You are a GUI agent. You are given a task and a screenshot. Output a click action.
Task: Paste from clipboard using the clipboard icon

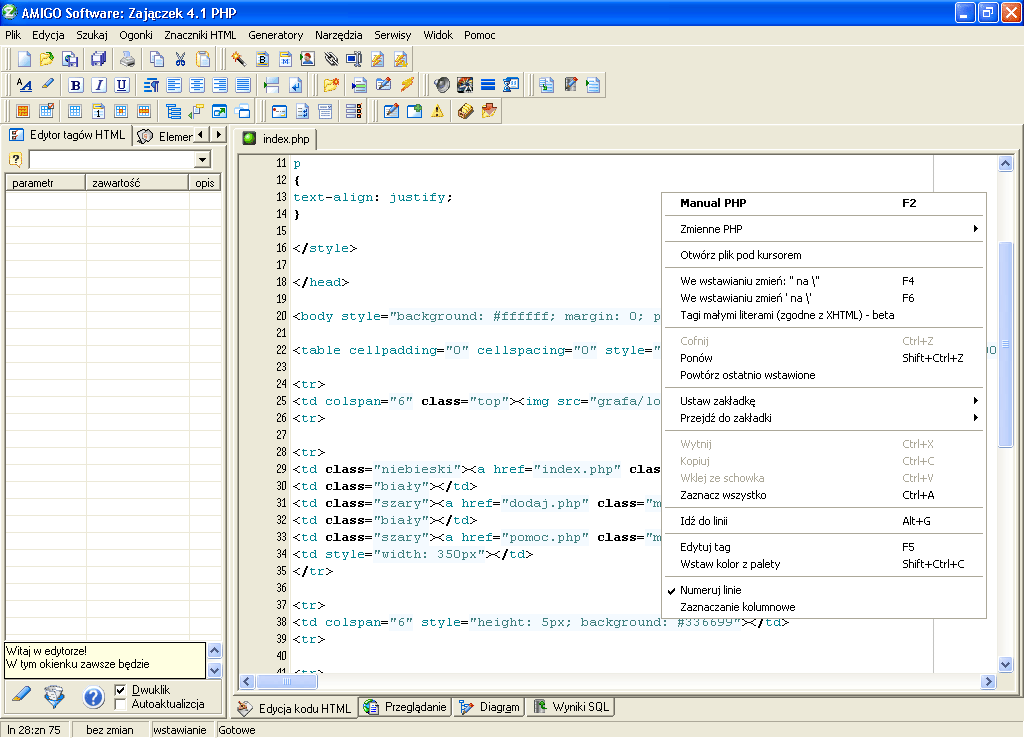point(203,59)
